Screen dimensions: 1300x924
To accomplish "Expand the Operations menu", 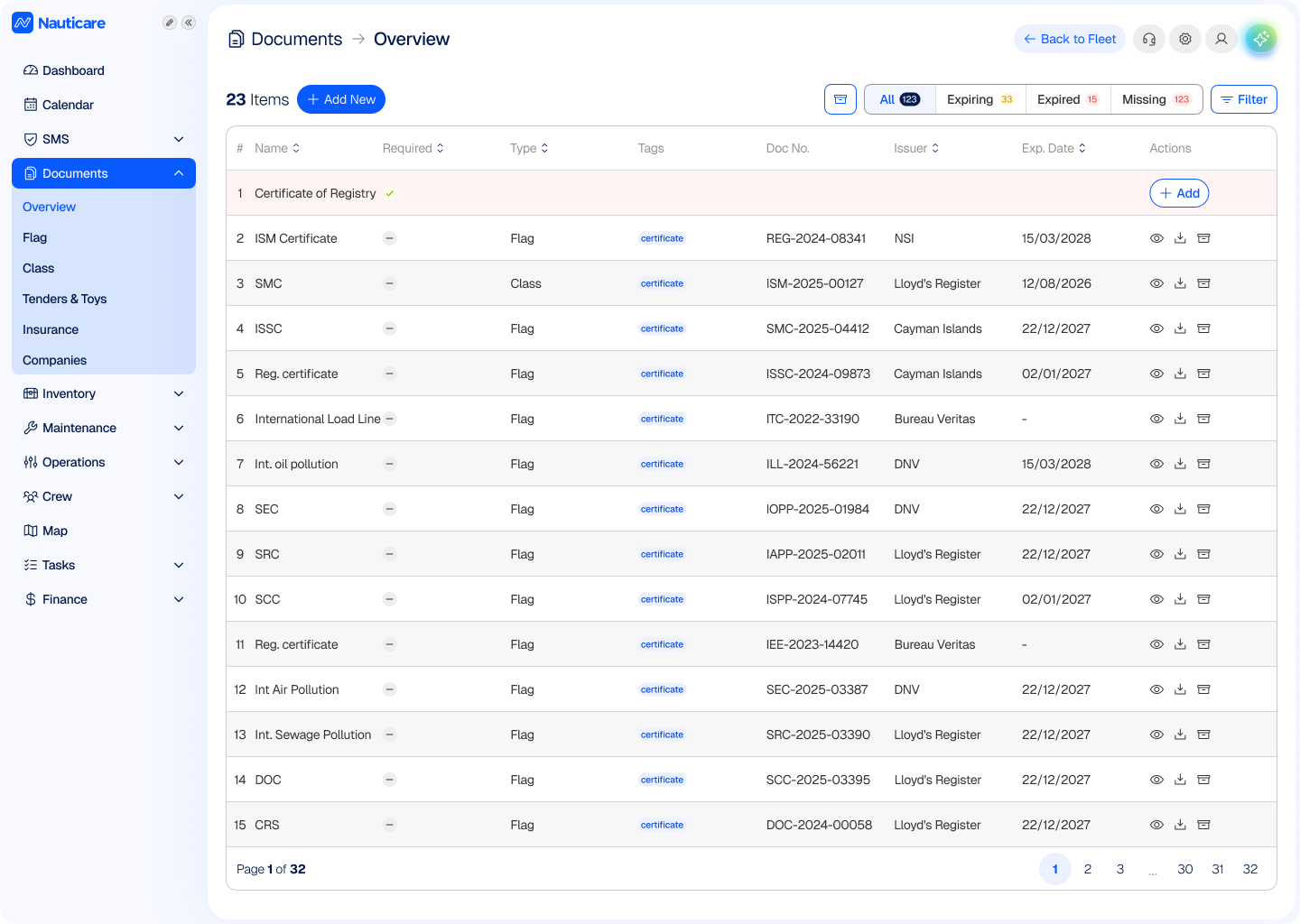I will click(104, 462).
